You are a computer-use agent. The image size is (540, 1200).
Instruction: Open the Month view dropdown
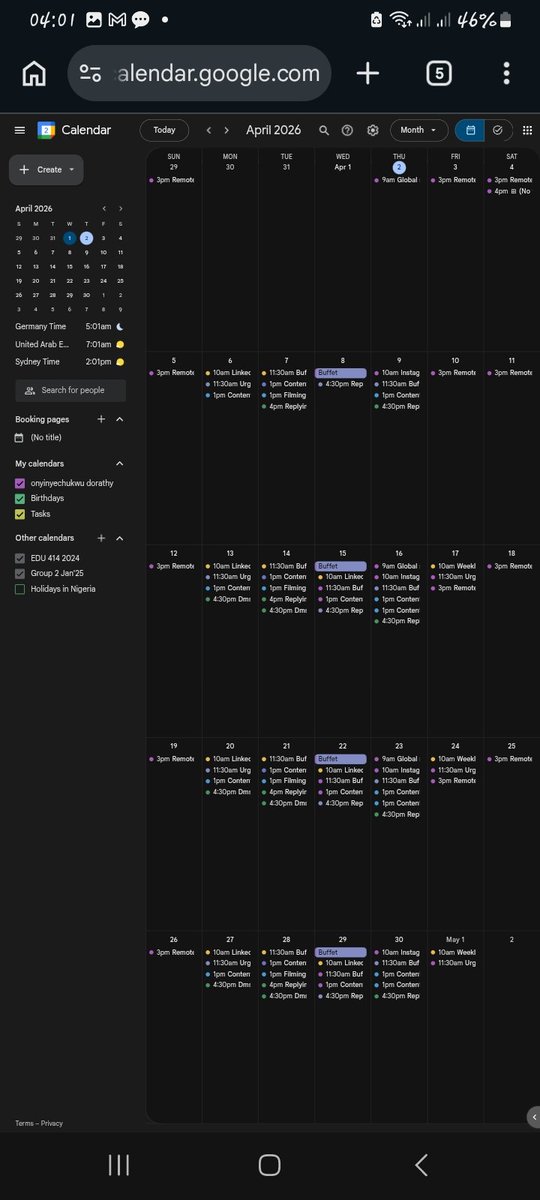[x=419, y=130]
